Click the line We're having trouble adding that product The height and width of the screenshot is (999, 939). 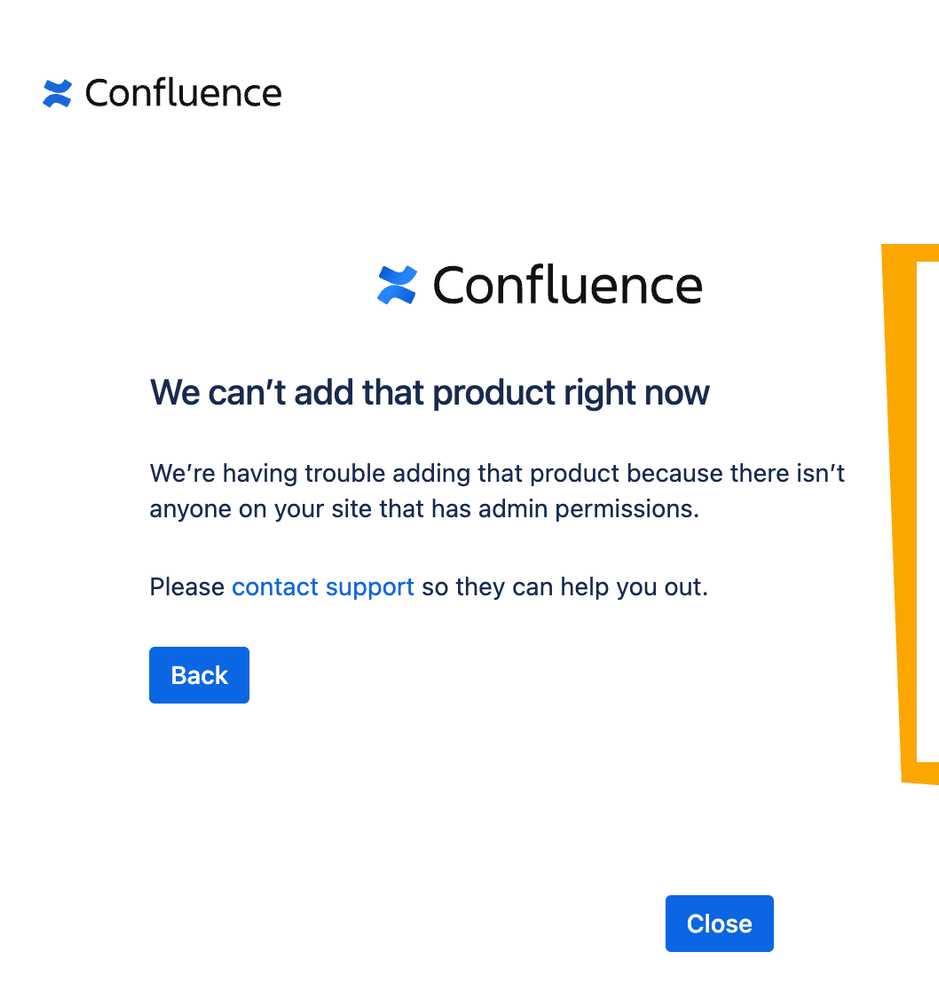(x=498, y=473)
